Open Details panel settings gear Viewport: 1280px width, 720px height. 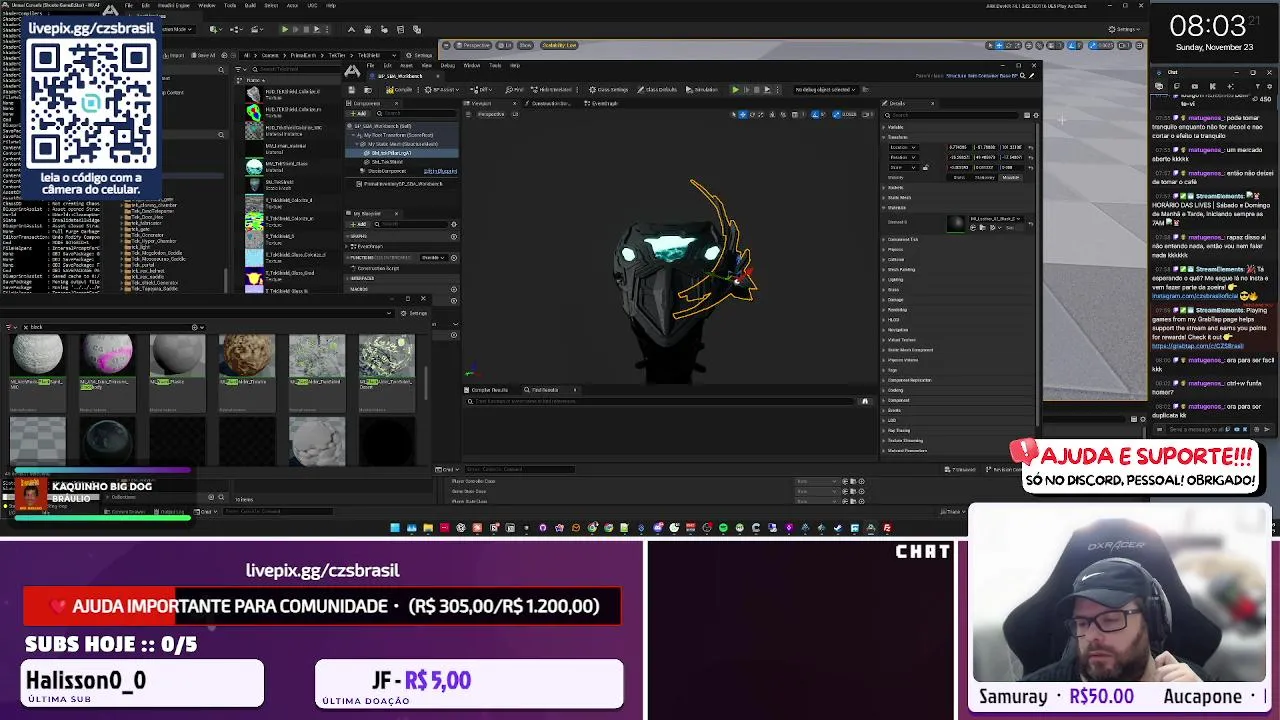point(1036,115)
